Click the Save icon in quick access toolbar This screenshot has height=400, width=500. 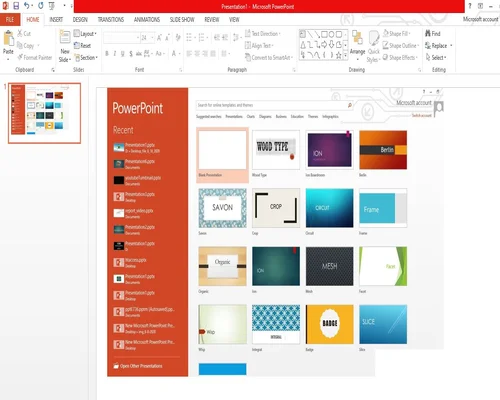[16, 6]
